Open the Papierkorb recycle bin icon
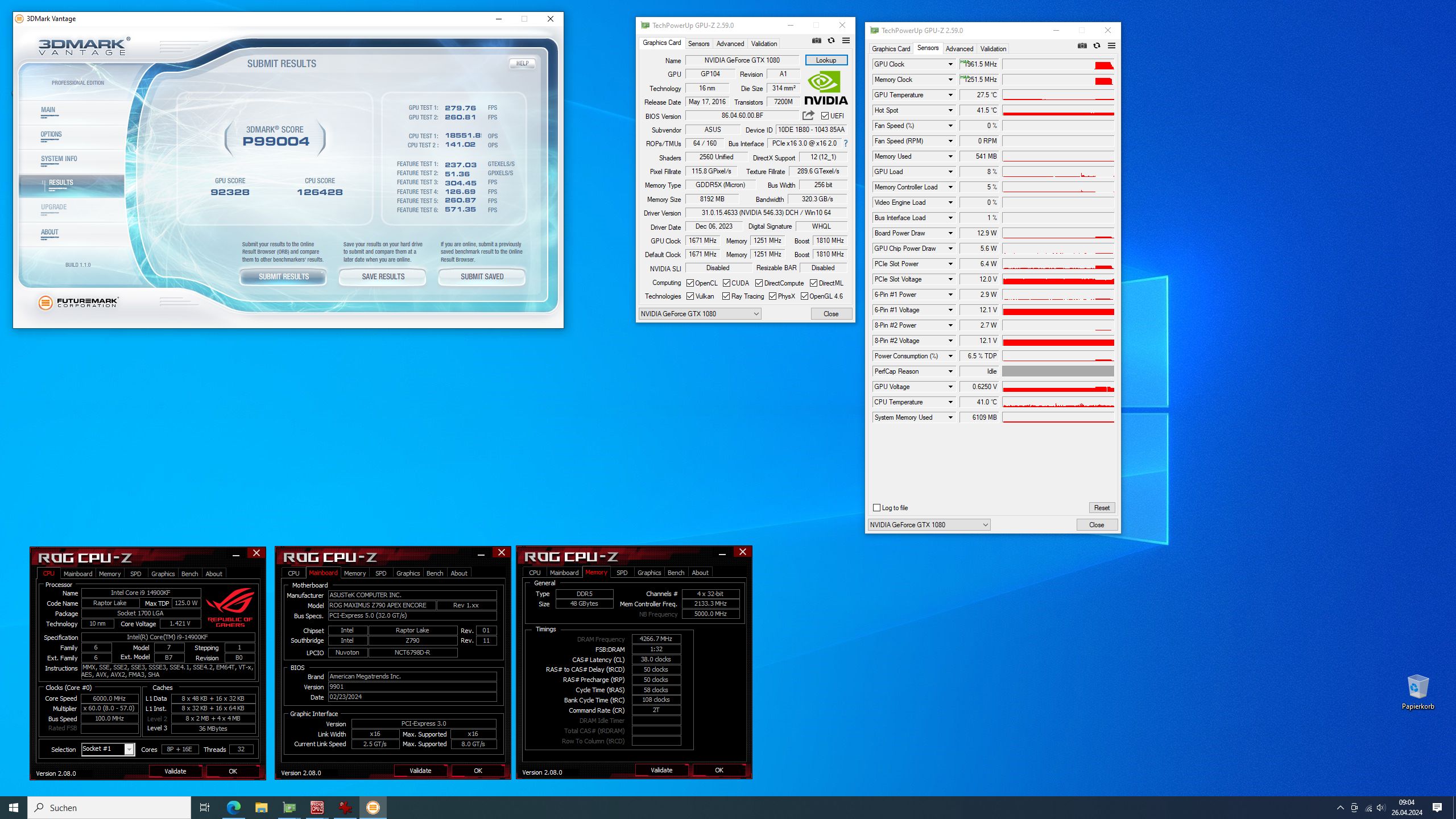The width and height of the screenshot is (1456, 819). [1417, 692]
